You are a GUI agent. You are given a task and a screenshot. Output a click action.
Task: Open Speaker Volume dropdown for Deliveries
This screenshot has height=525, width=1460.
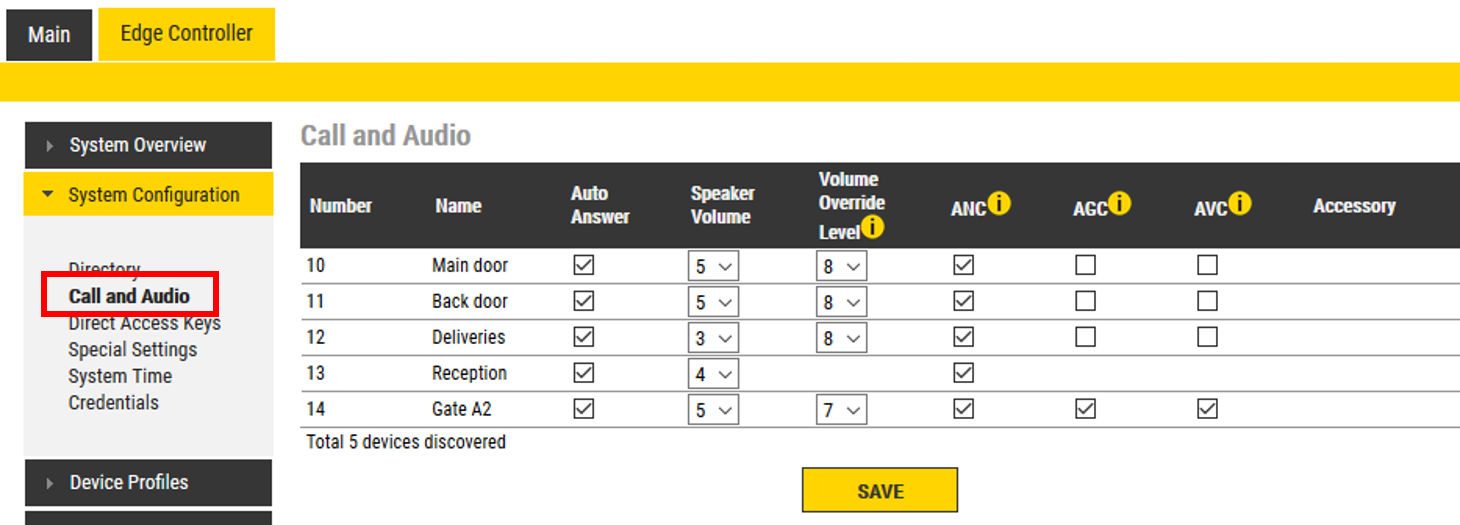click(x=713, y=338)
